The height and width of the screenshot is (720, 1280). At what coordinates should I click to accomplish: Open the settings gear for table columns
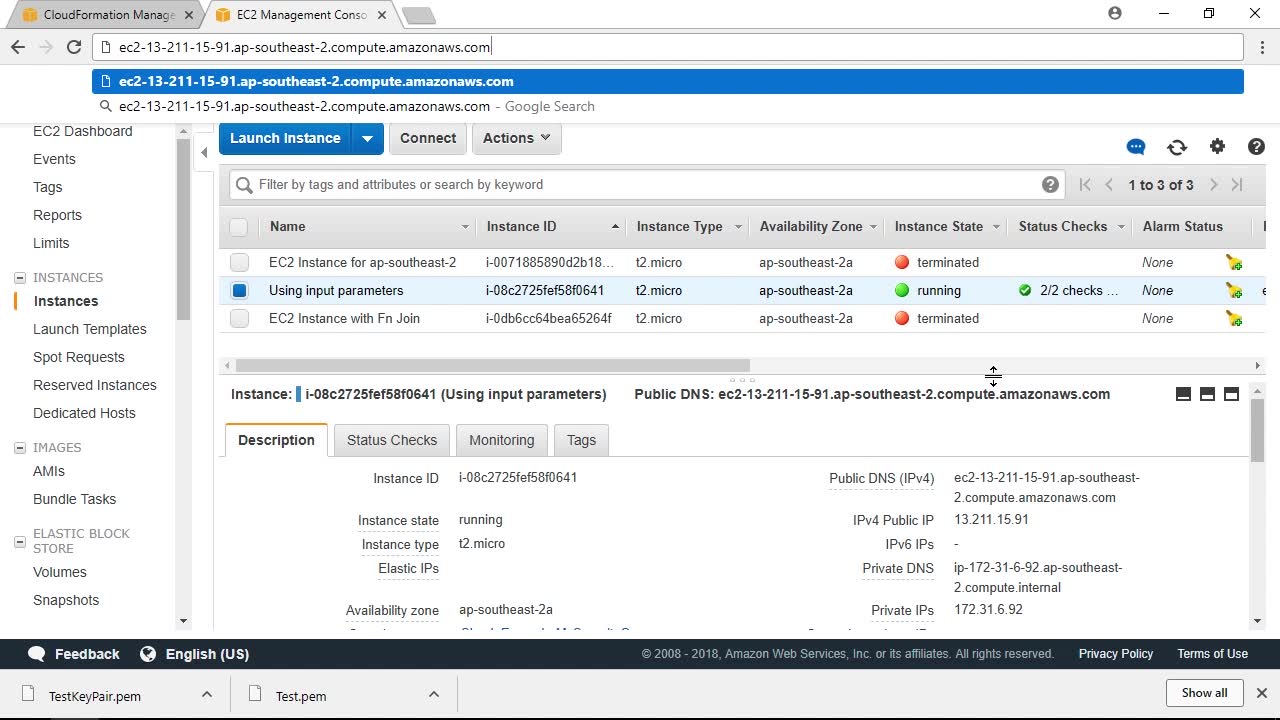1217,146
